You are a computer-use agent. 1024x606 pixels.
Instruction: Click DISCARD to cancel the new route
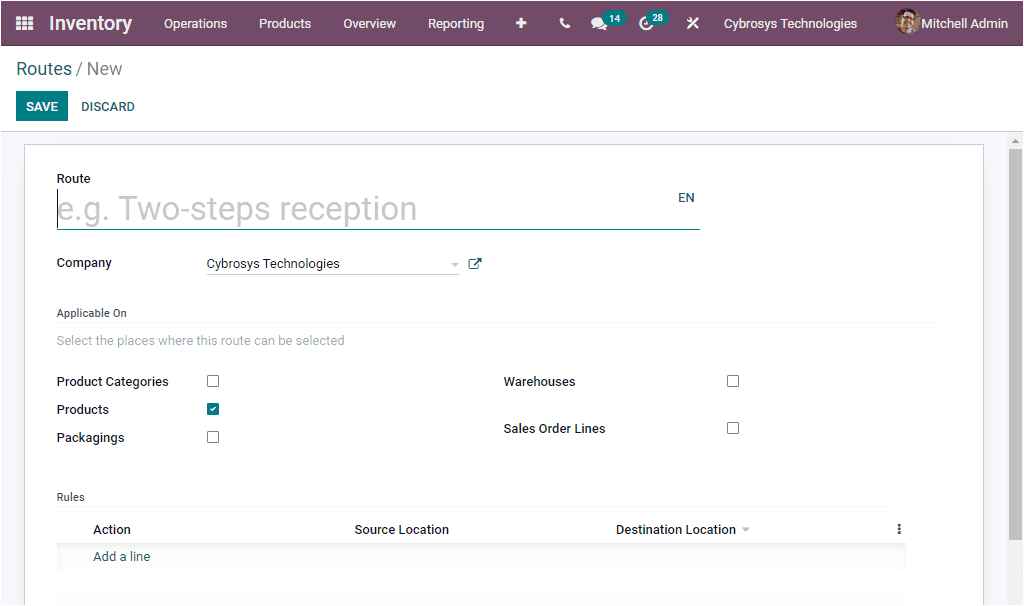[107, 105]
